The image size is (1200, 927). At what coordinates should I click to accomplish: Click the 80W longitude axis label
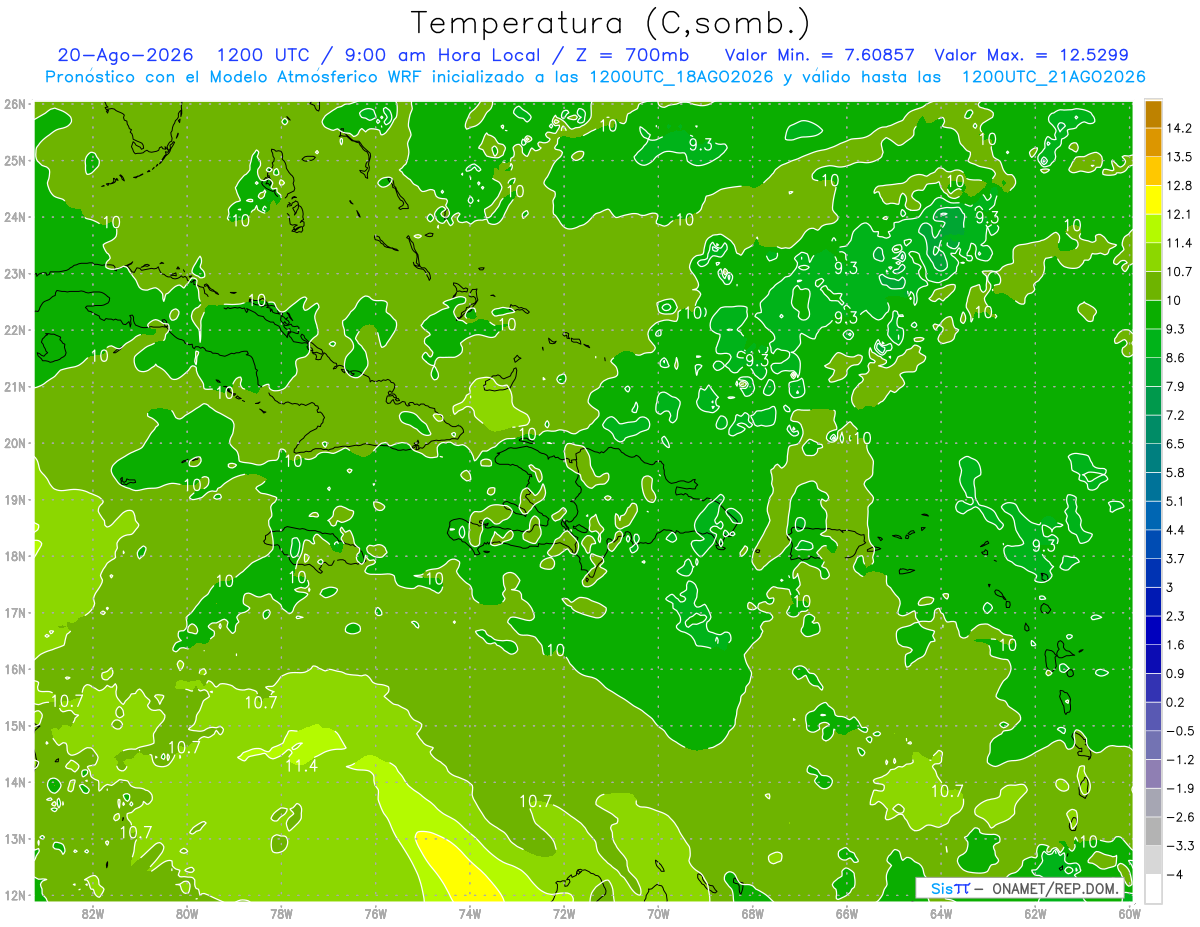click(x=187, y=913)
